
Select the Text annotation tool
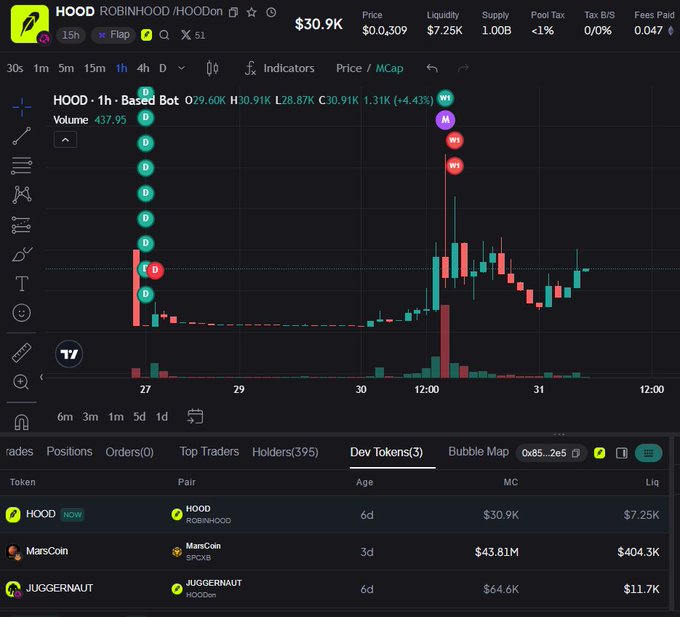click(x=22, y=284)
